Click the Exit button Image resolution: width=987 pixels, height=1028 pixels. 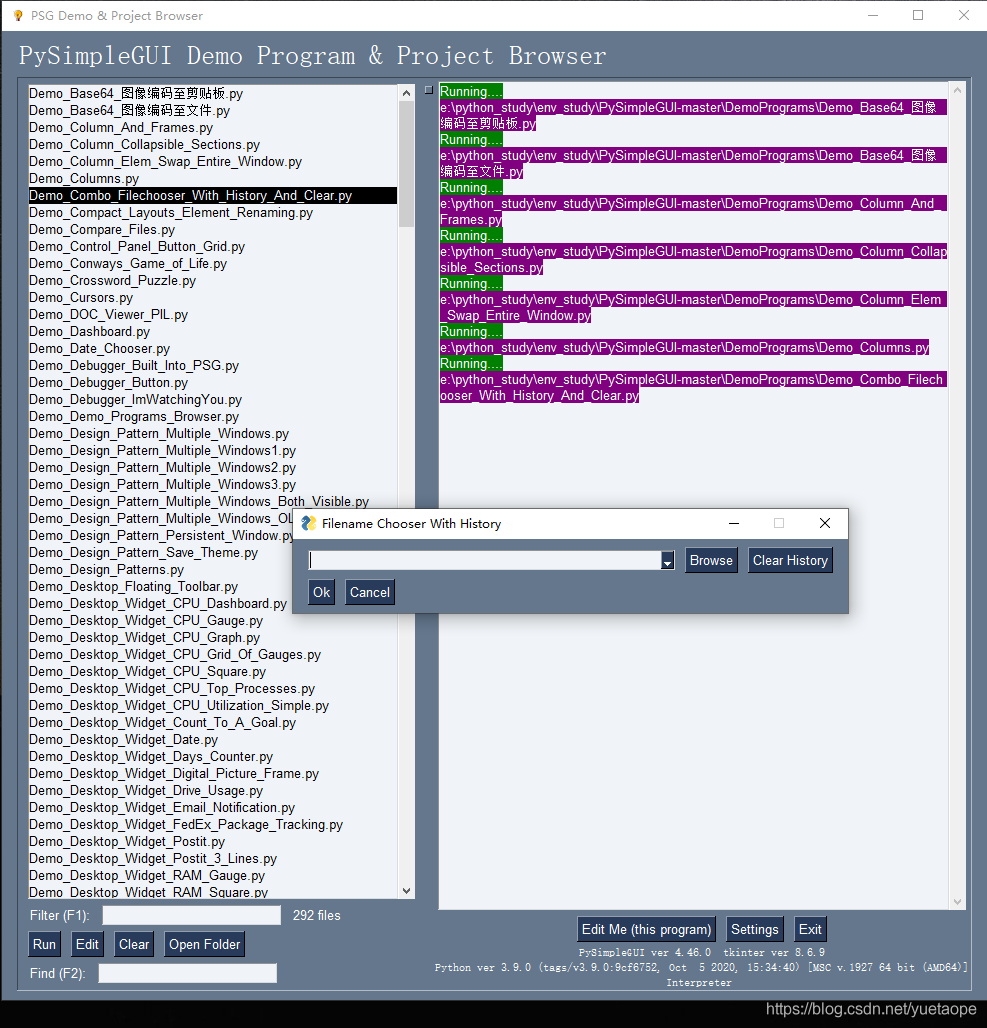pyautogui.click(x=810, y=929)
